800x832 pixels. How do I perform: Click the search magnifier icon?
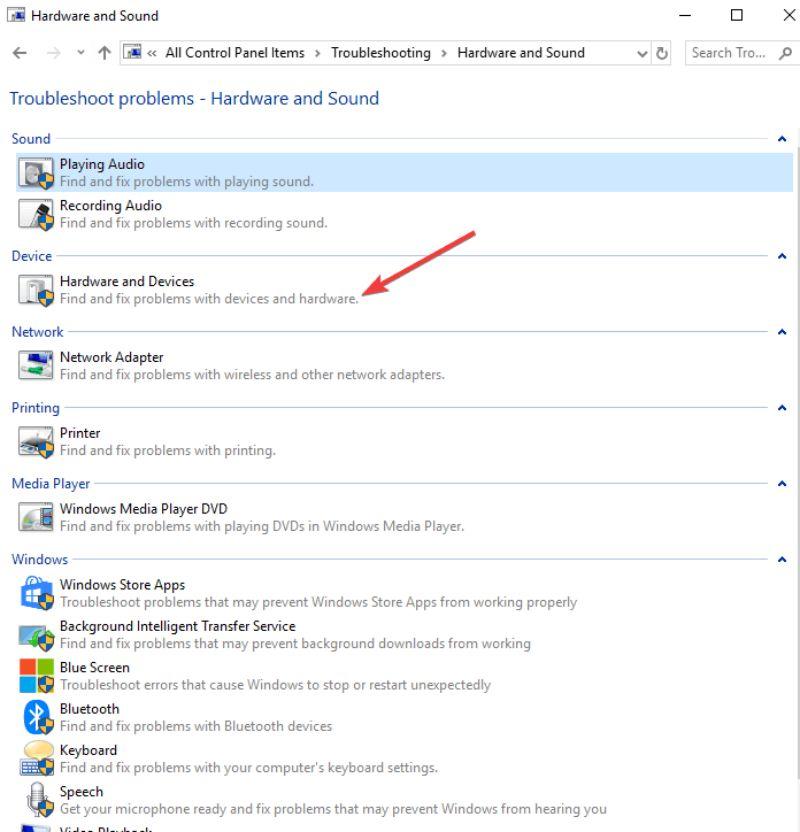pyautogui.click(x=785, y=53)
